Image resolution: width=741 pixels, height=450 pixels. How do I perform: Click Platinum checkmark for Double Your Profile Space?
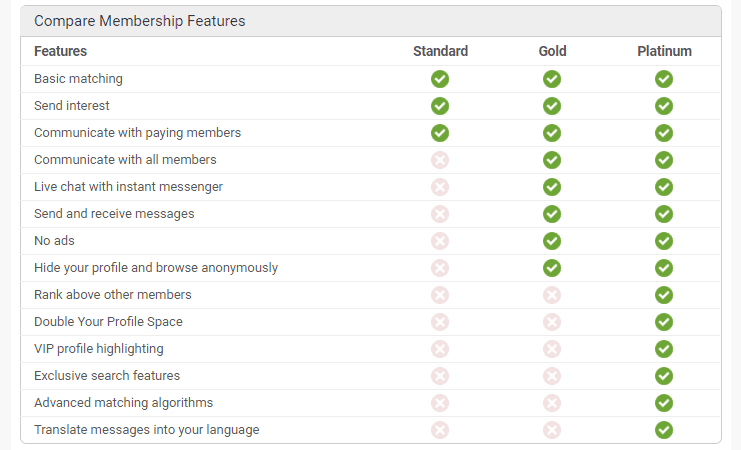point(664,322)
